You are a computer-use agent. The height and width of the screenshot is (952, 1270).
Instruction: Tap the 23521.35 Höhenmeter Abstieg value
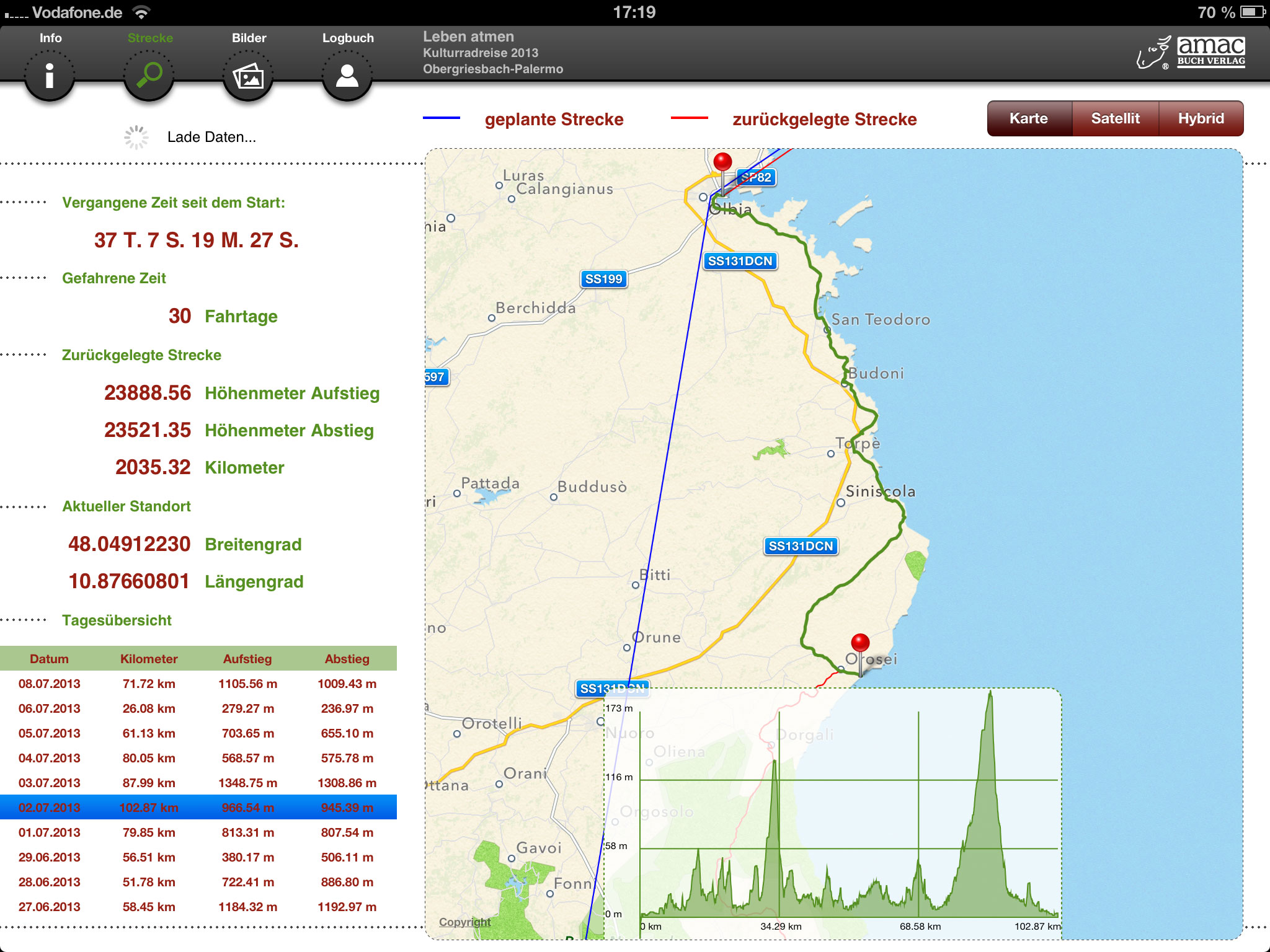(148, 430)
